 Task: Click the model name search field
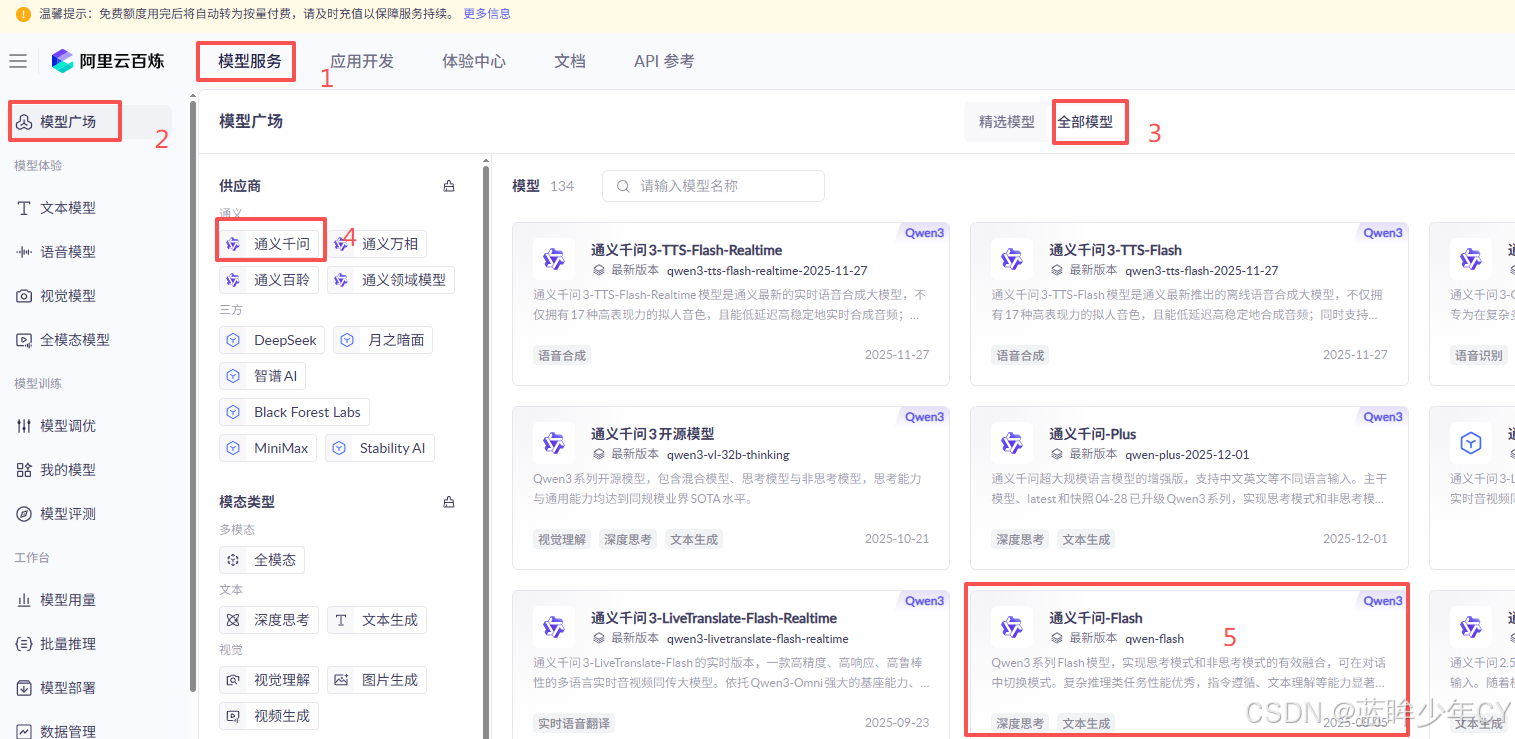[713, 186]
